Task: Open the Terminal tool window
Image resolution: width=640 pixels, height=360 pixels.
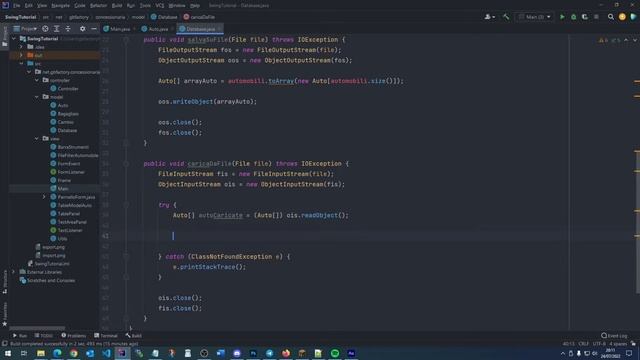Action: coord(106,336)
